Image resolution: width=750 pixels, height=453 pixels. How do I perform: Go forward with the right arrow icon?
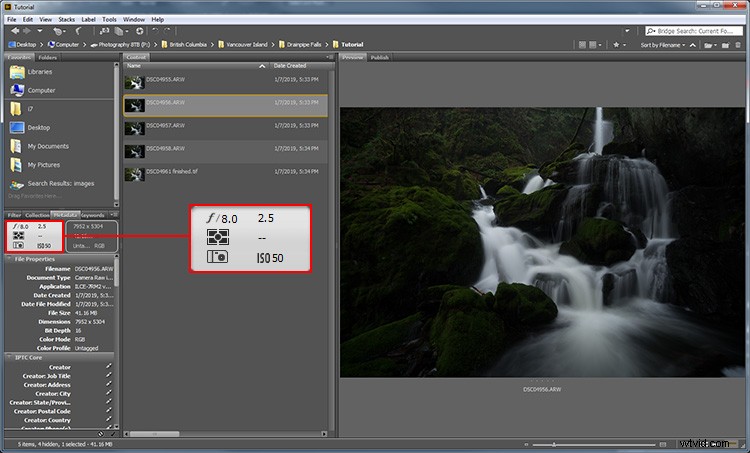click(27, 31)
